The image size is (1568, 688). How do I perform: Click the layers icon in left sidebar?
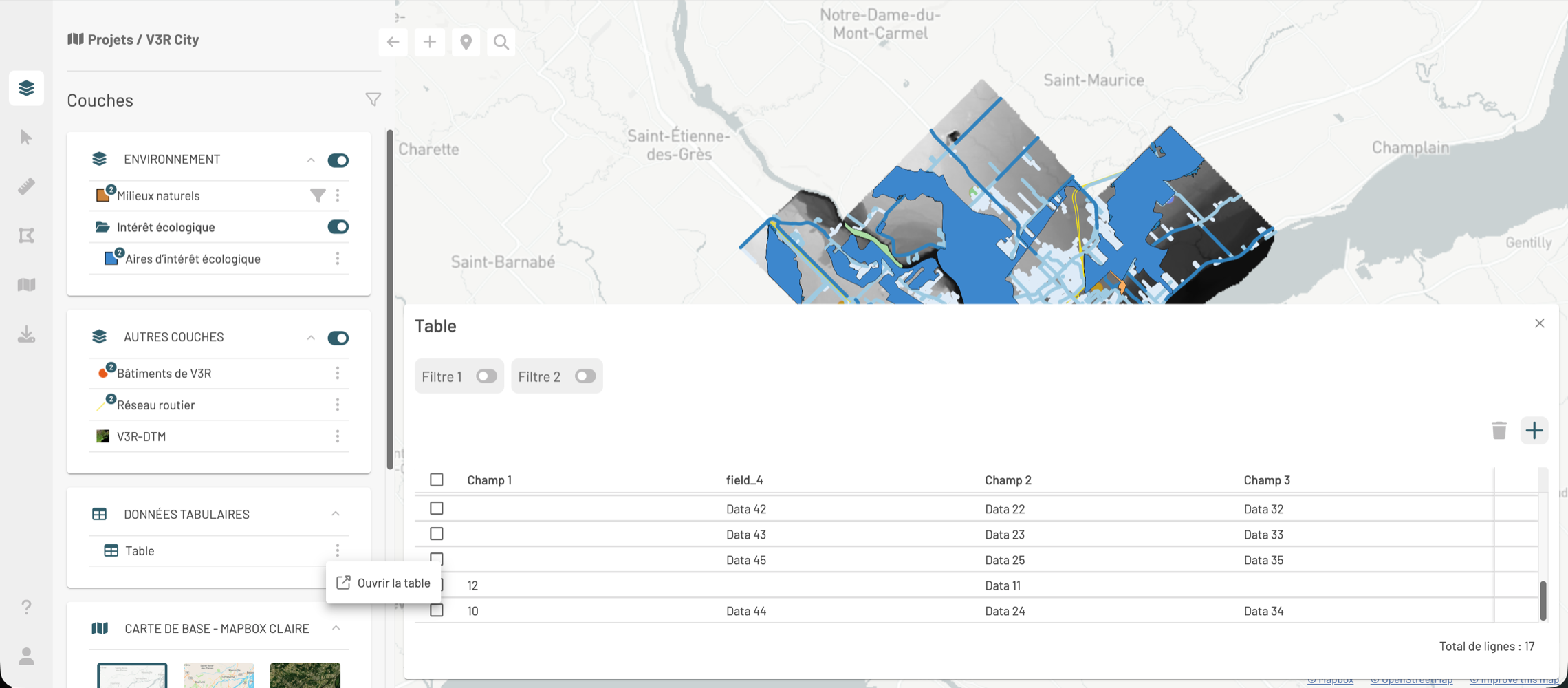pyautogui.click(x=26, y=88)
